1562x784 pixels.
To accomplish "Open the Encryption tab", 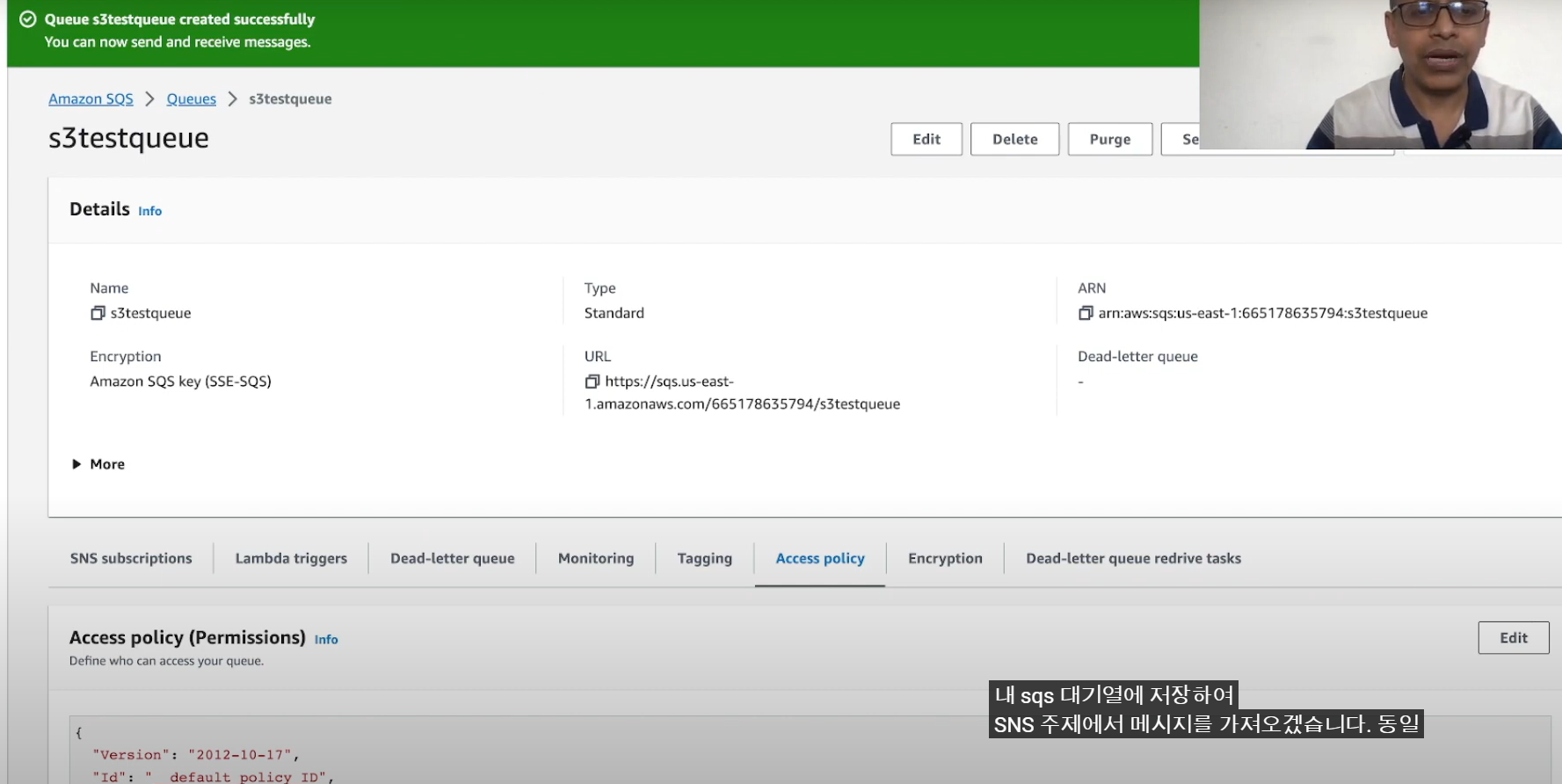I will 945,558.
